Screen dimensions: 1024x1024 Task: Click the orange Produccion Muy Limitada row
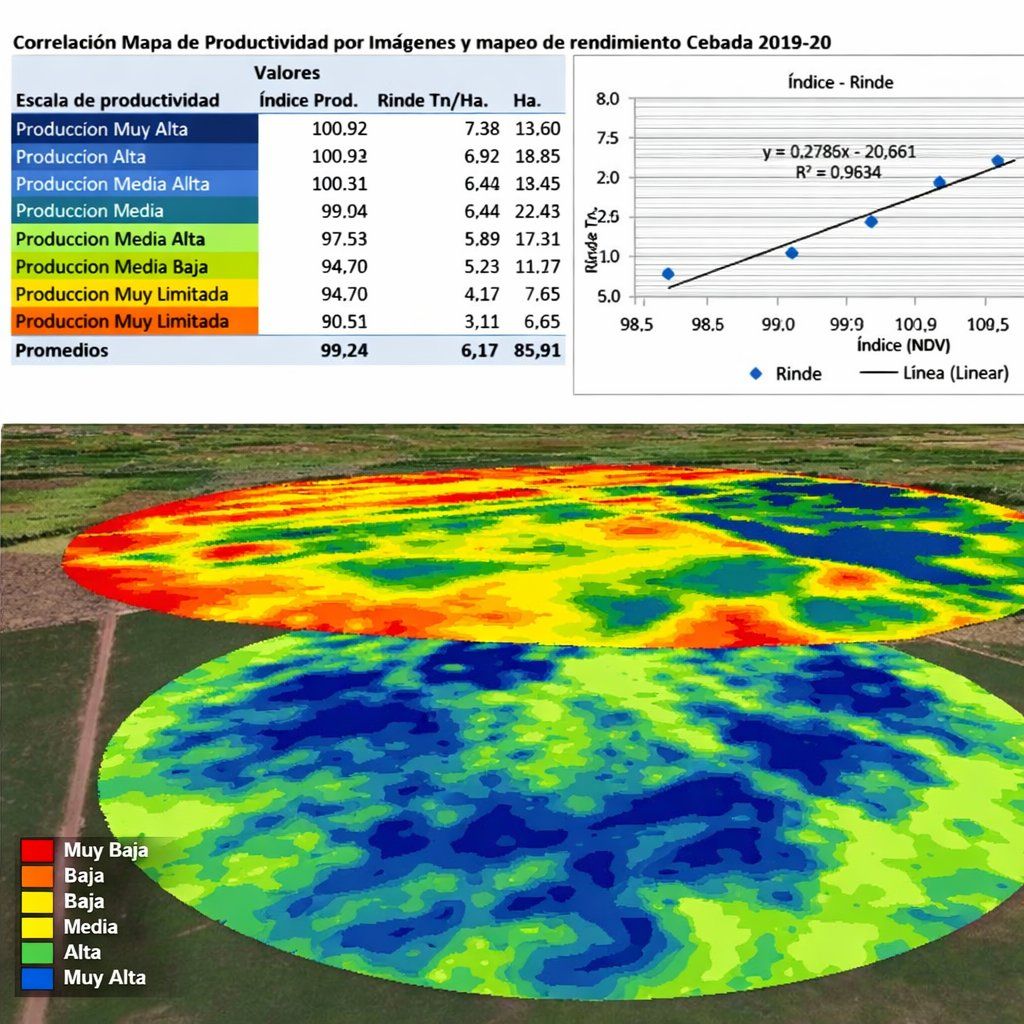click(x=122, y=322)
